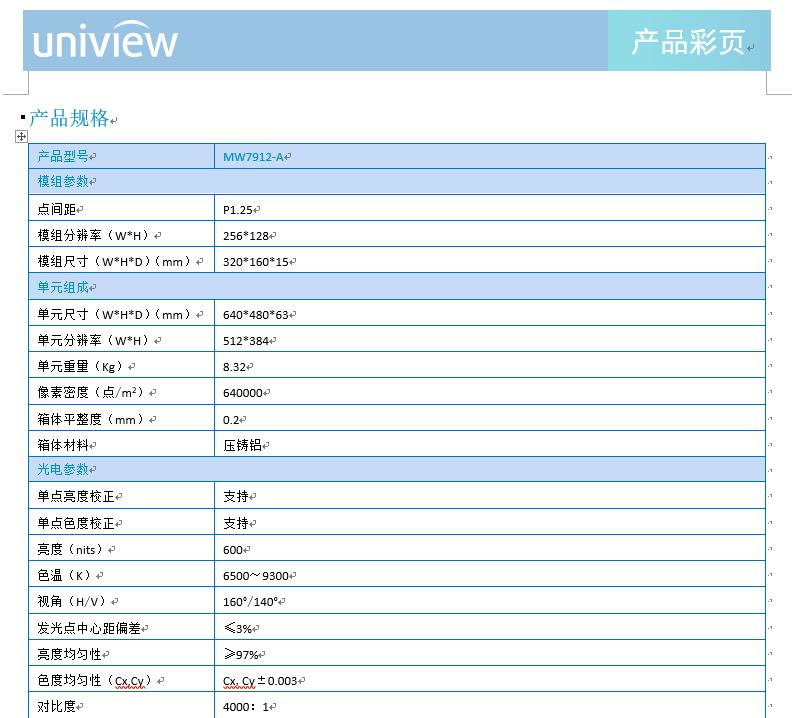The image size is (795, 718).
Task: Click the 6500～9300 color temperature value
Action: click(258, 575)
